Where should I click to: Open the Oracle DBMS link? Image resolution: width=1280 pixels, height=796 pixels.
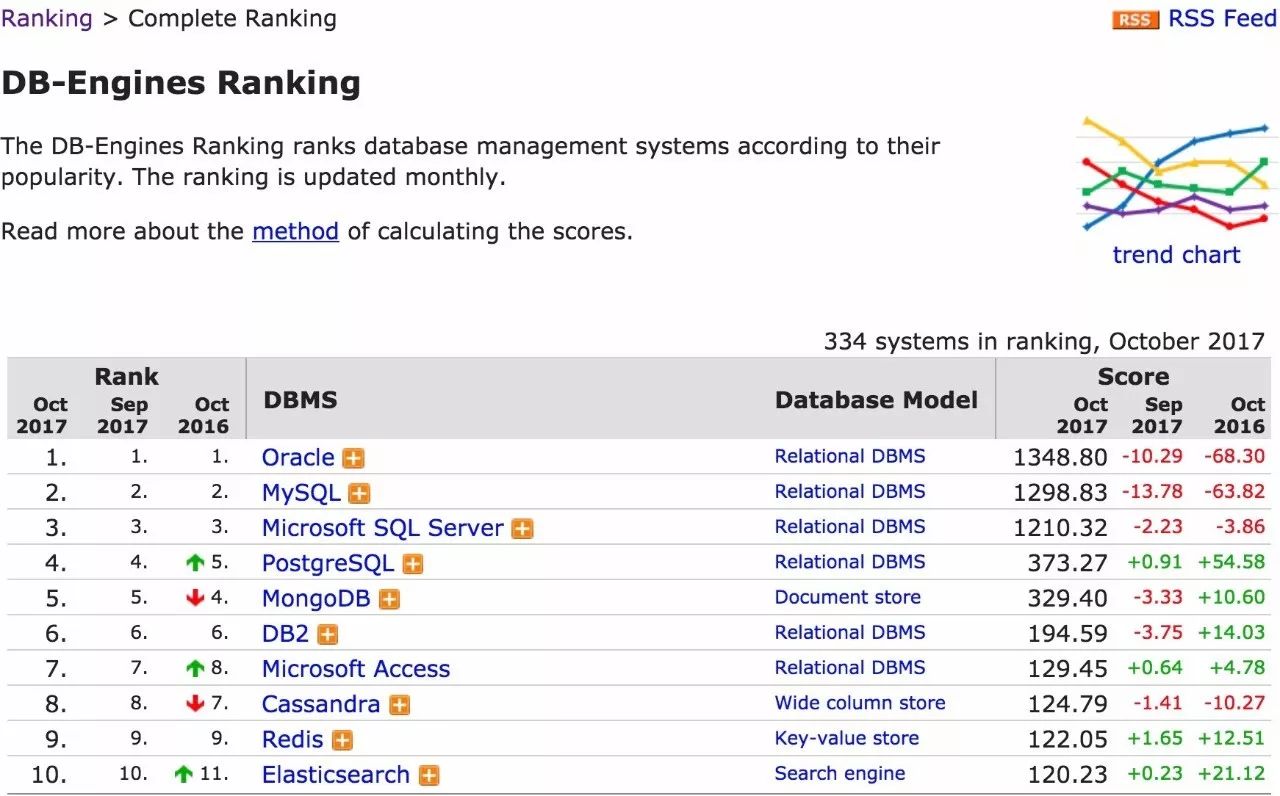point(298,457)
